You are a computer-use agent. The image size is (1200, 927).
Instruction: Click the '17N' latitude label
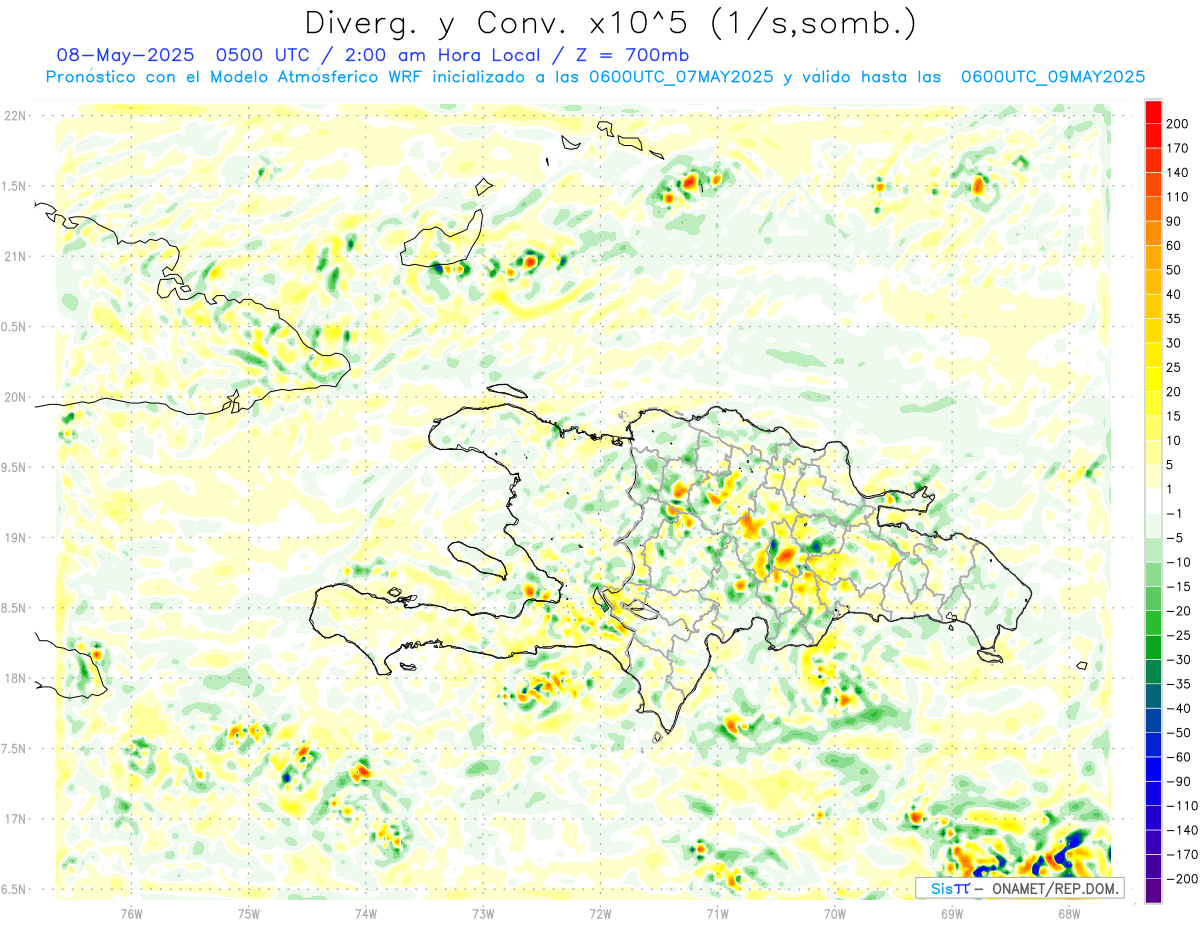tap(14, 819)
